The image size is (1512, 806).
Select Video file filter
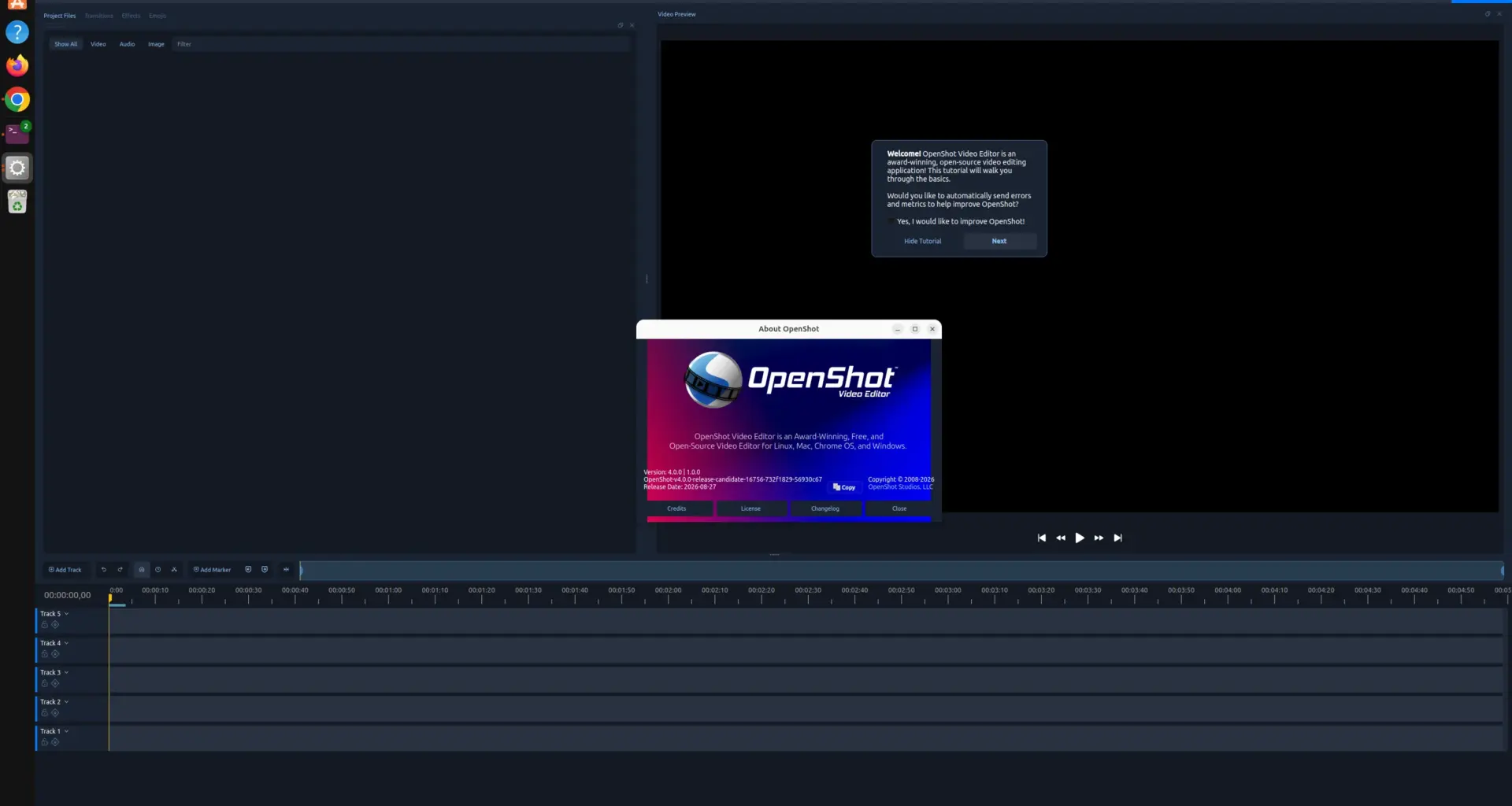(x=98, y=44)
